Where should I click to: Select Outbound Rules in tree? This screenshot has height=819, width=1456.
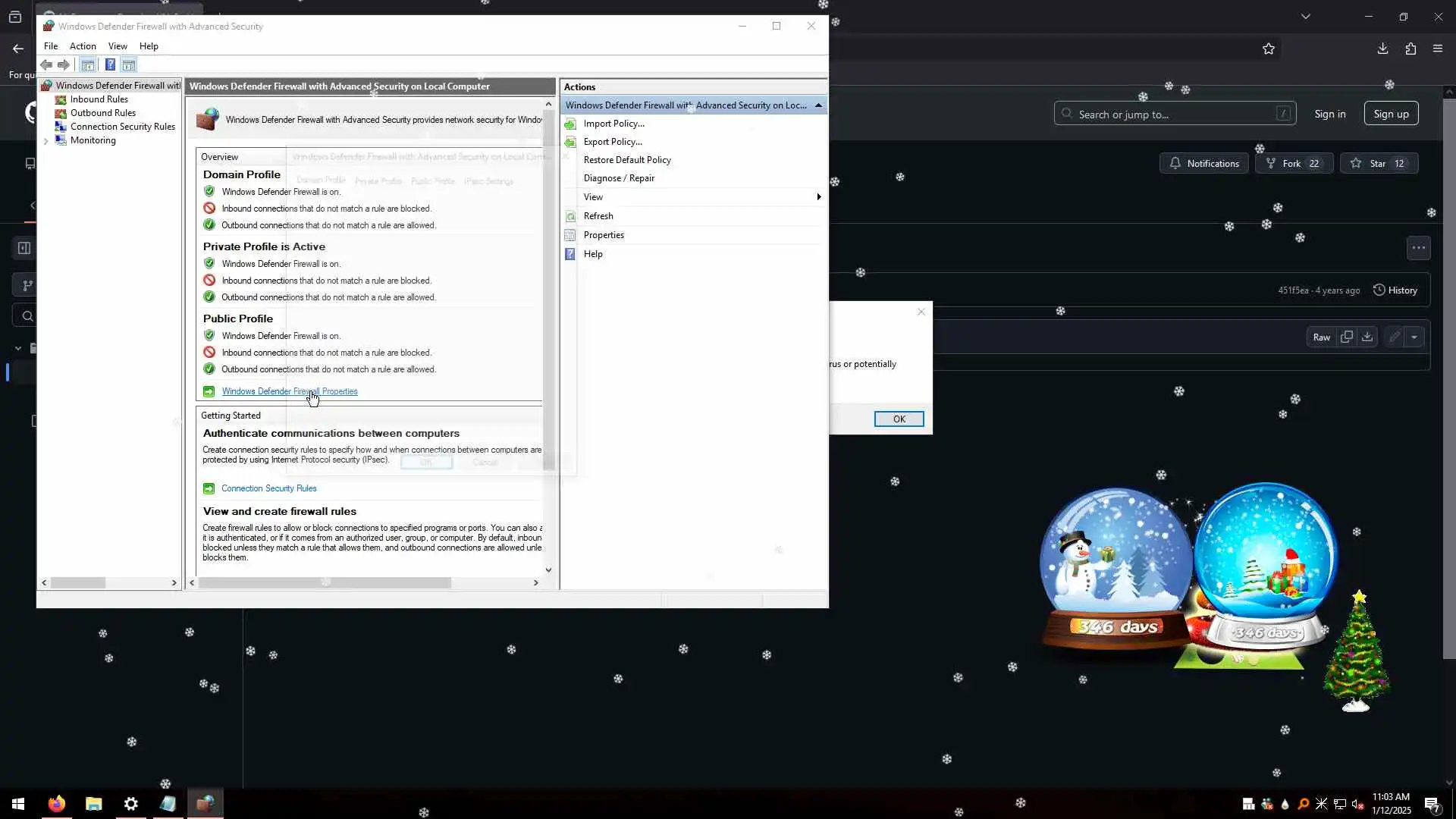pos(102,113)
